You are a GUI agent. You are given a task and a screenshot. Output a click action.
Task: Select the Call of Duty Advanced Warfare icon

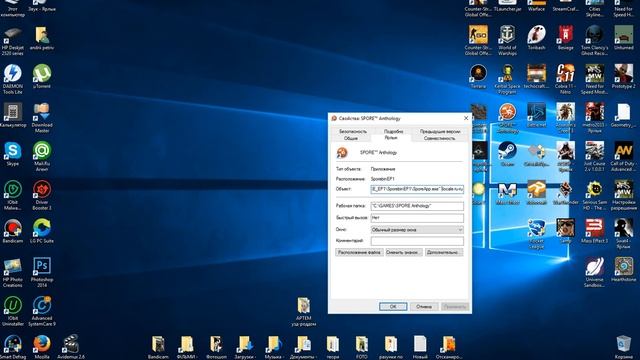click(623, 156)
